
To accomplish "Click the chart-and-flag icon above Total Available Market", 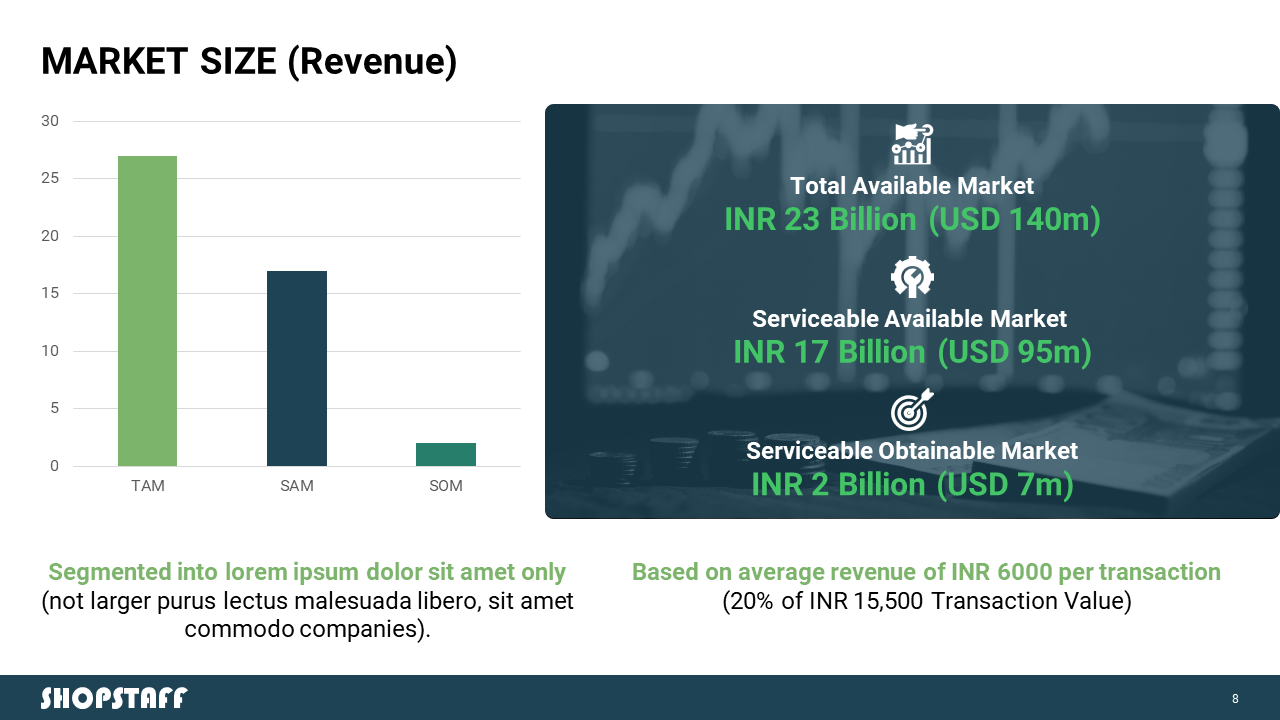I will tap(912, 145).
